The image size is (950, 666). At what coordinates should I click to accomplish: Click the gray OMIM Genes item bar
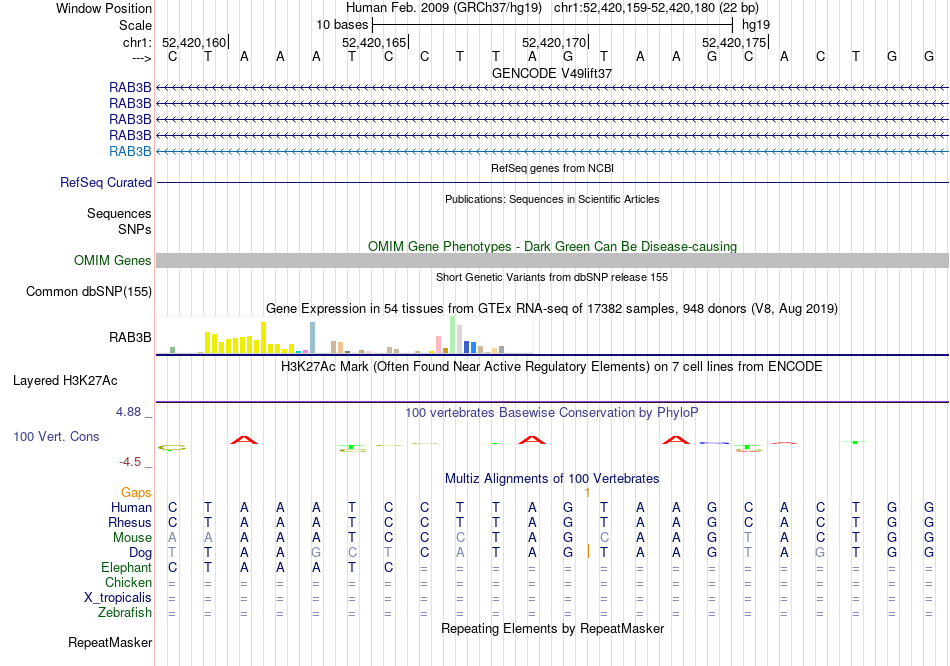click(552, 261)
